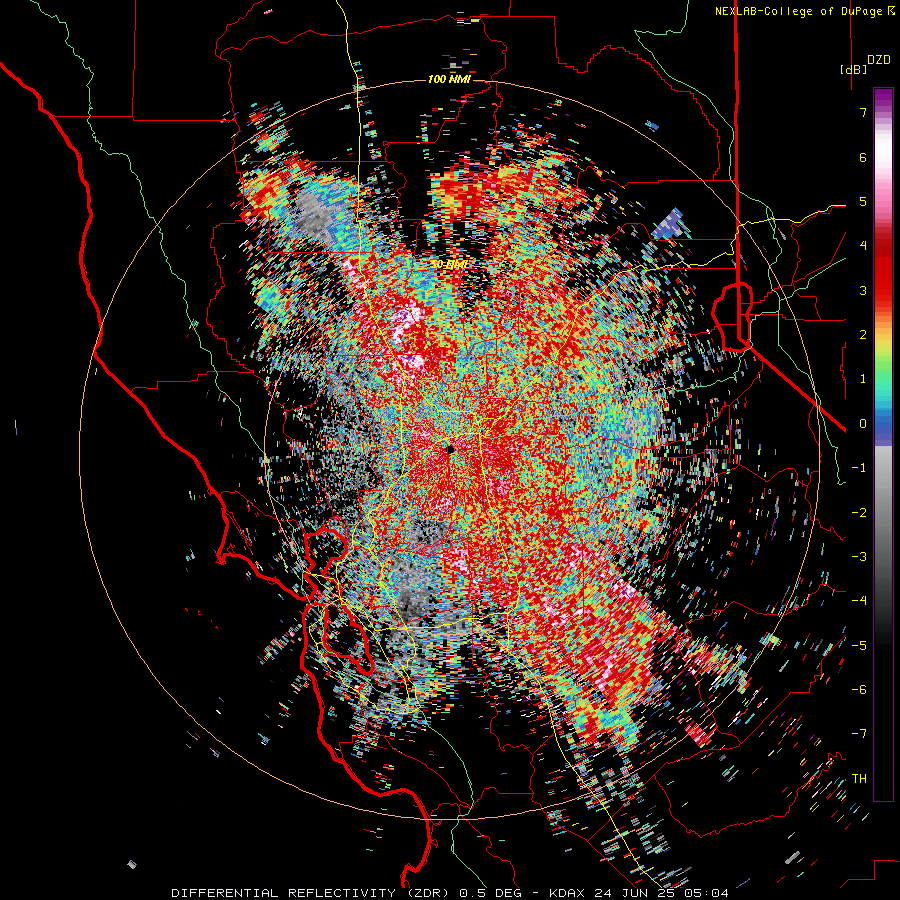Click the 2 value on color scale
The height and width of the screenshot is (900, 900).
click(x=863, y=335)
